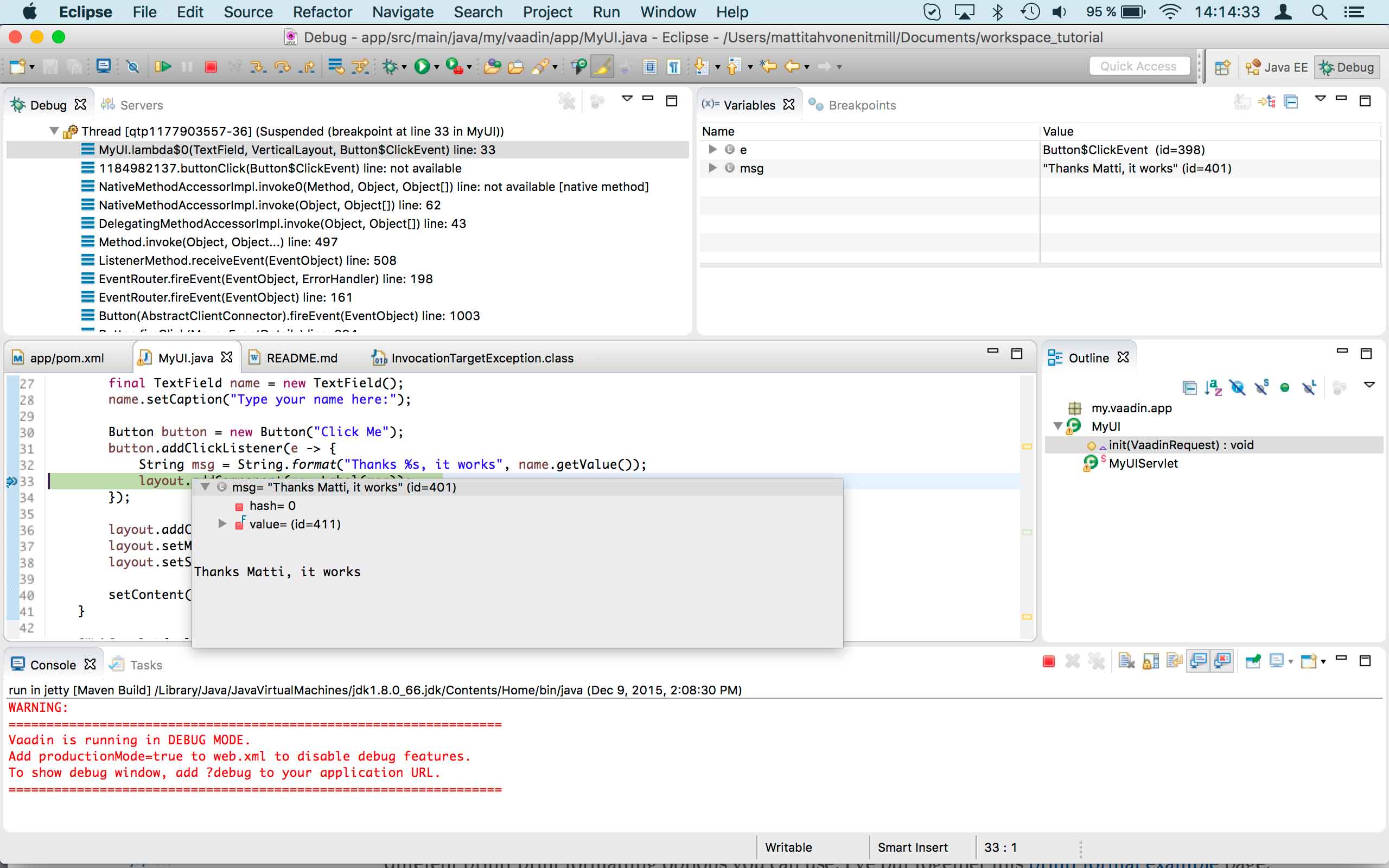Click the Clear Console icon

coord(1126,661)
